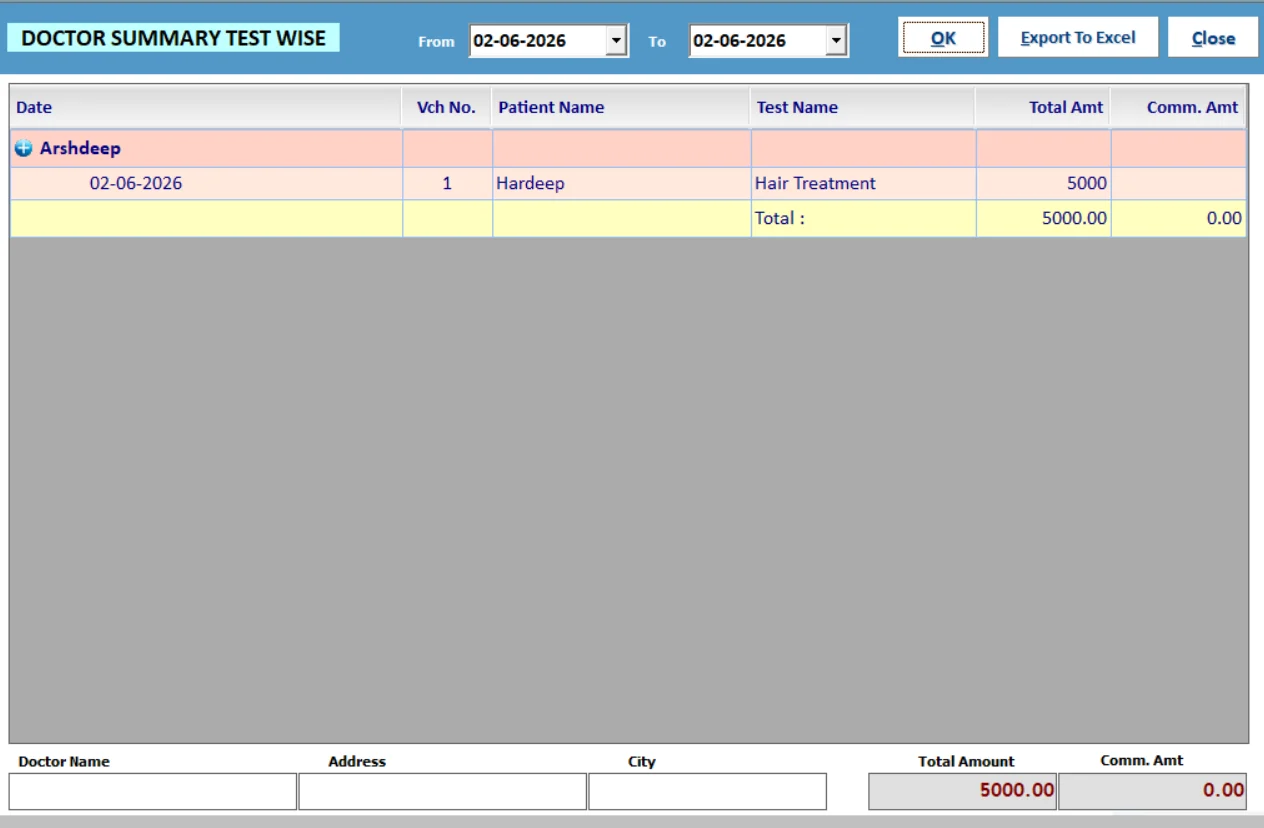The image size is (1264, 828).
Task: Select the Vch No. column header
Action: (x=446, y=107)
